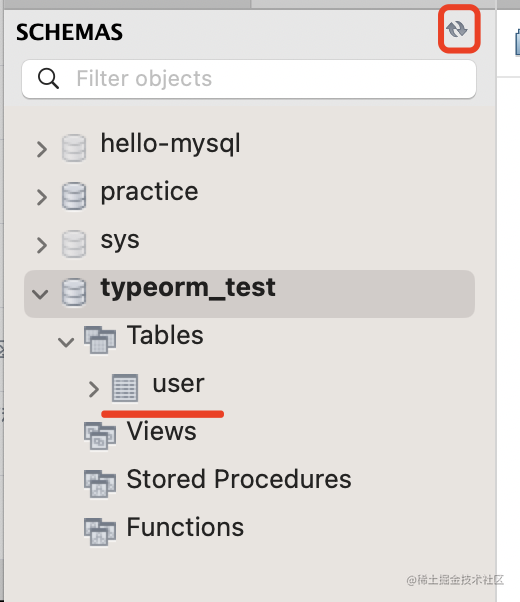This screenshot has width=520, height=602.
Task: Click the typeorm_test database icon
Action: (74, 292)
